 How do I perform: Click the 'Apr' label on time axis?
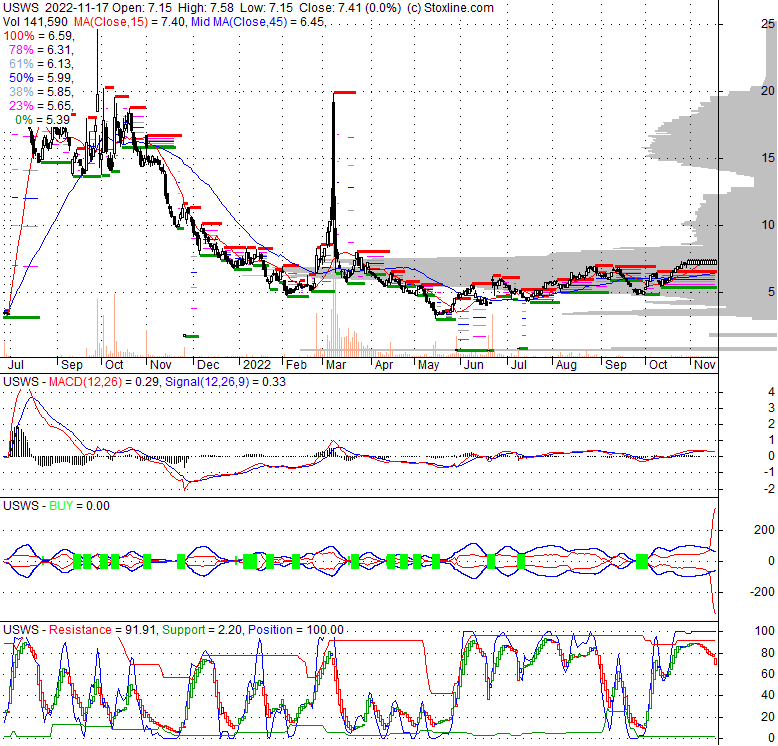click(384, 365)
